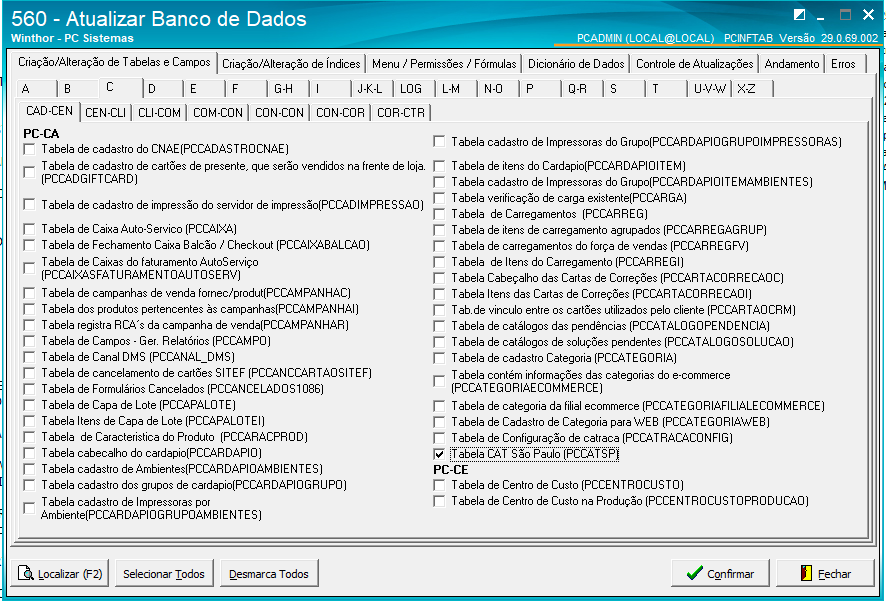886x601 pixels.
Task: Select the PCCATEGORIAFILIALECOMMERCE checkbox
Action: click(439, 406)
